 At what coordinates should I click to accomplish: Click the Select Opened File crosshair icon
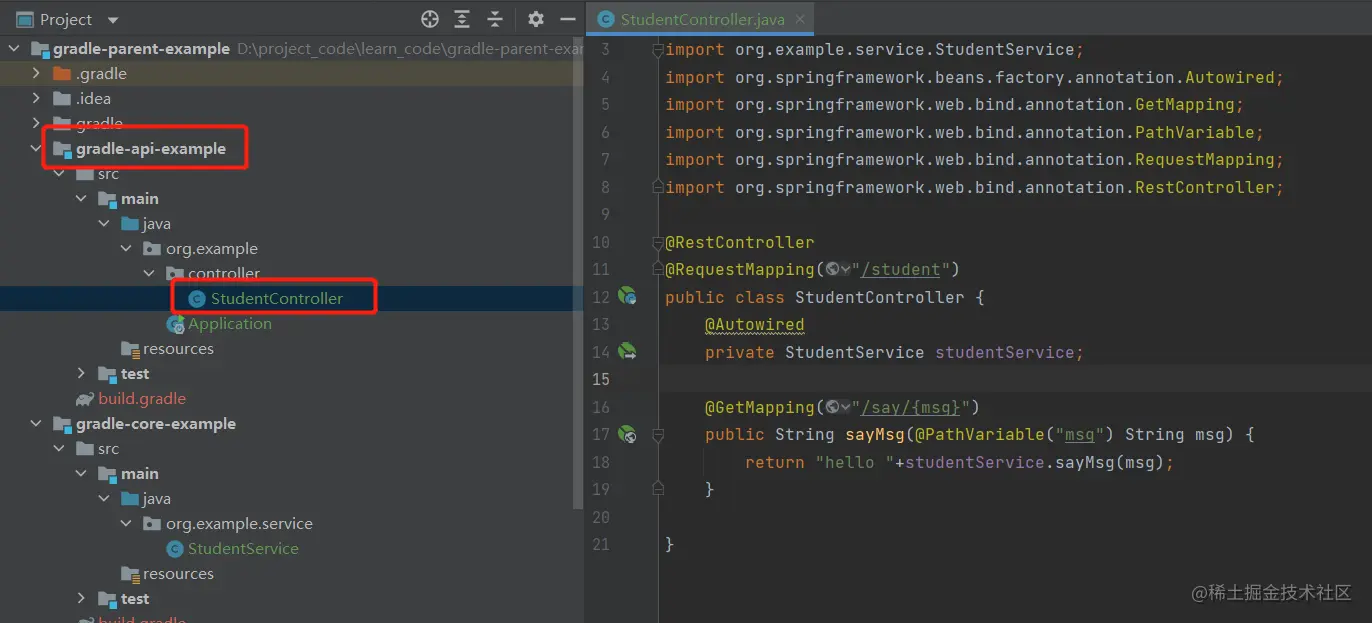pyautogui.click(x=430, y=19)
